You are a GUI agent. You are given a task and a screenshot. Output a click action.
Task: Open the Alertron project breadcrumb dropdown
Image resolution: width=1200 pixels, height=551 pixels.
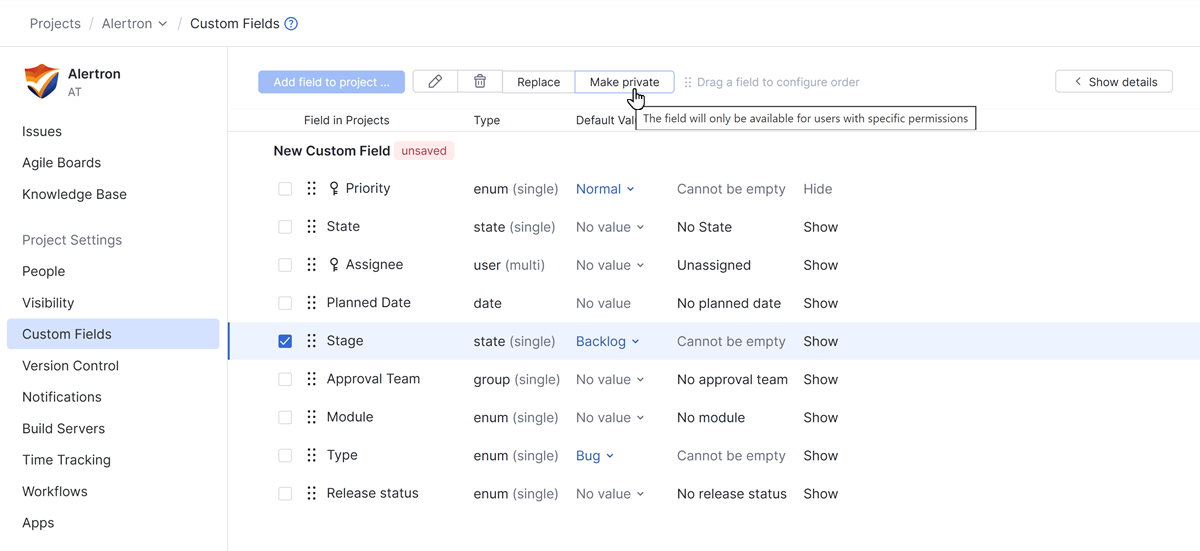pos(134,24)
